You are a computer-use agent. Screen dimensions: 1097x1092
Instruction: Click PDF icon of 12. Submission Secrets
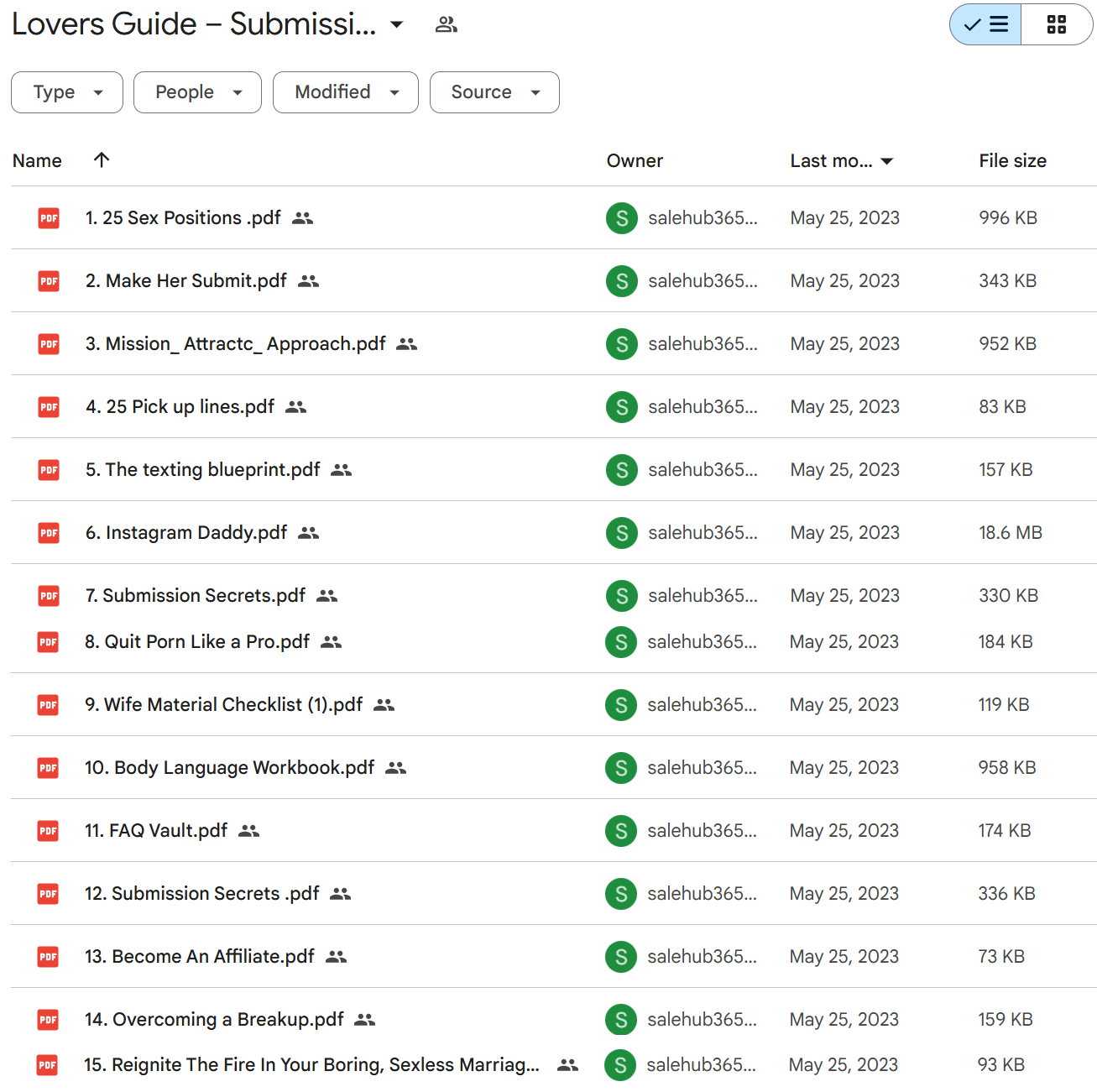pyautogui.click(x=48, y=894)
